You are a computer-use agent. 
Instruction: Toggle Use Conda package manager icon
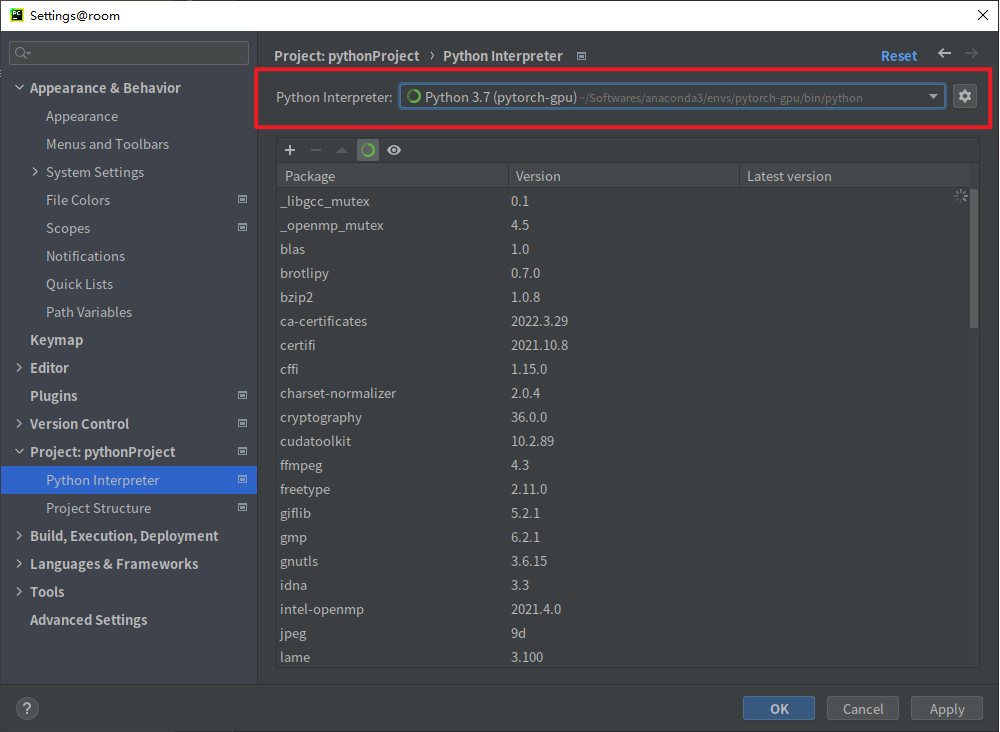pyautogui.click(x=368, y=150)
